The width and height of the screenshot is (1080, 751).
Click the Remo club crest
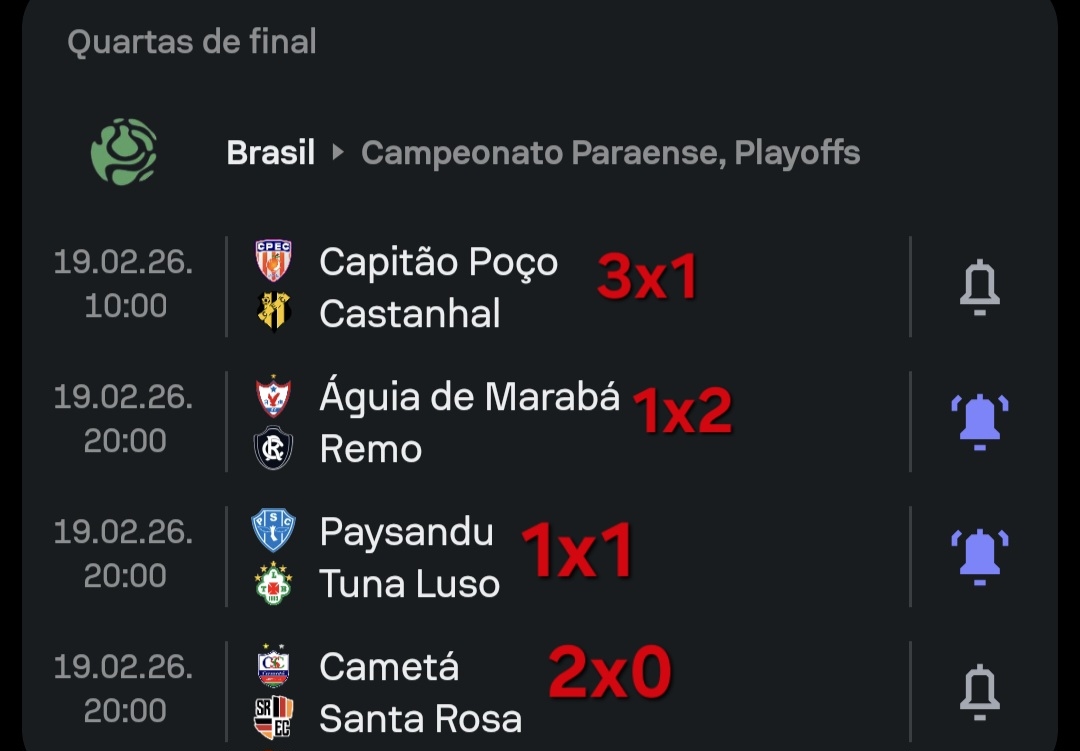tap(274, 449)
